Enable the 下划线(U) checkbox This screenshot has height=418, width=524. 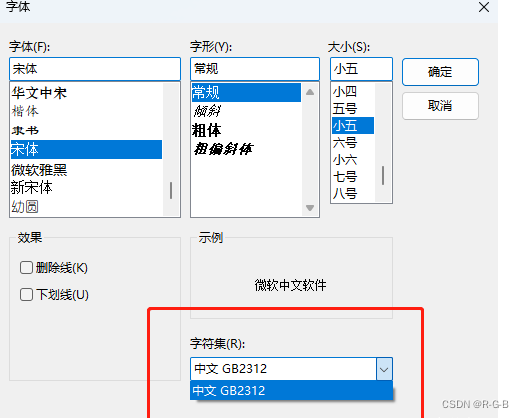click(26, 295)
